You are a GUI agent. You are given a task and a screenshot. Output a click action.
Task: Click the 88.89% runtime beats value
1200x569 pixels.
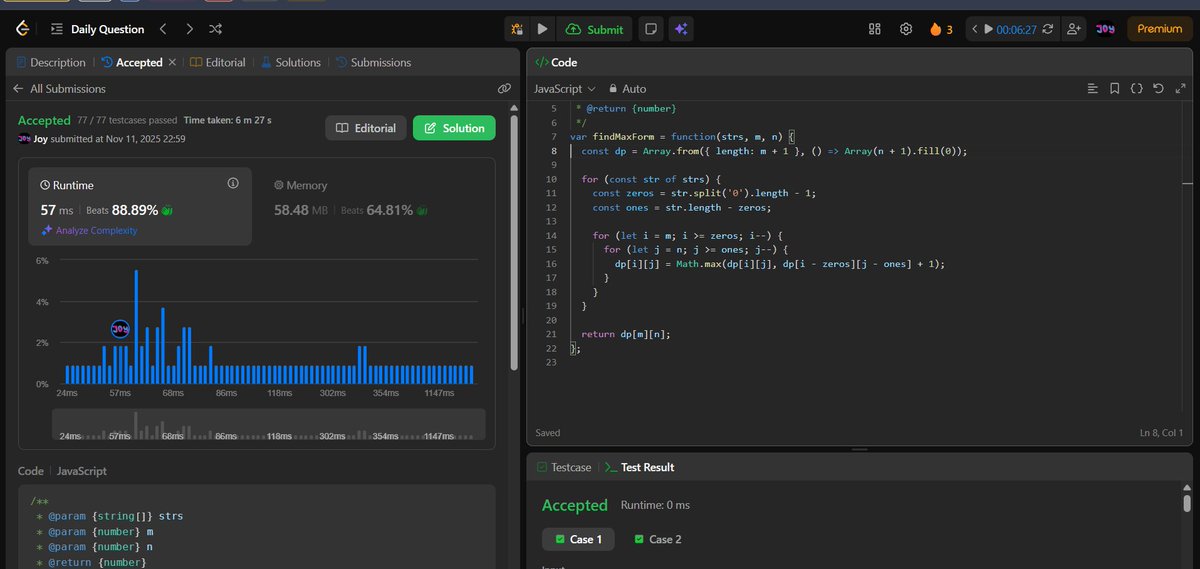133,210
